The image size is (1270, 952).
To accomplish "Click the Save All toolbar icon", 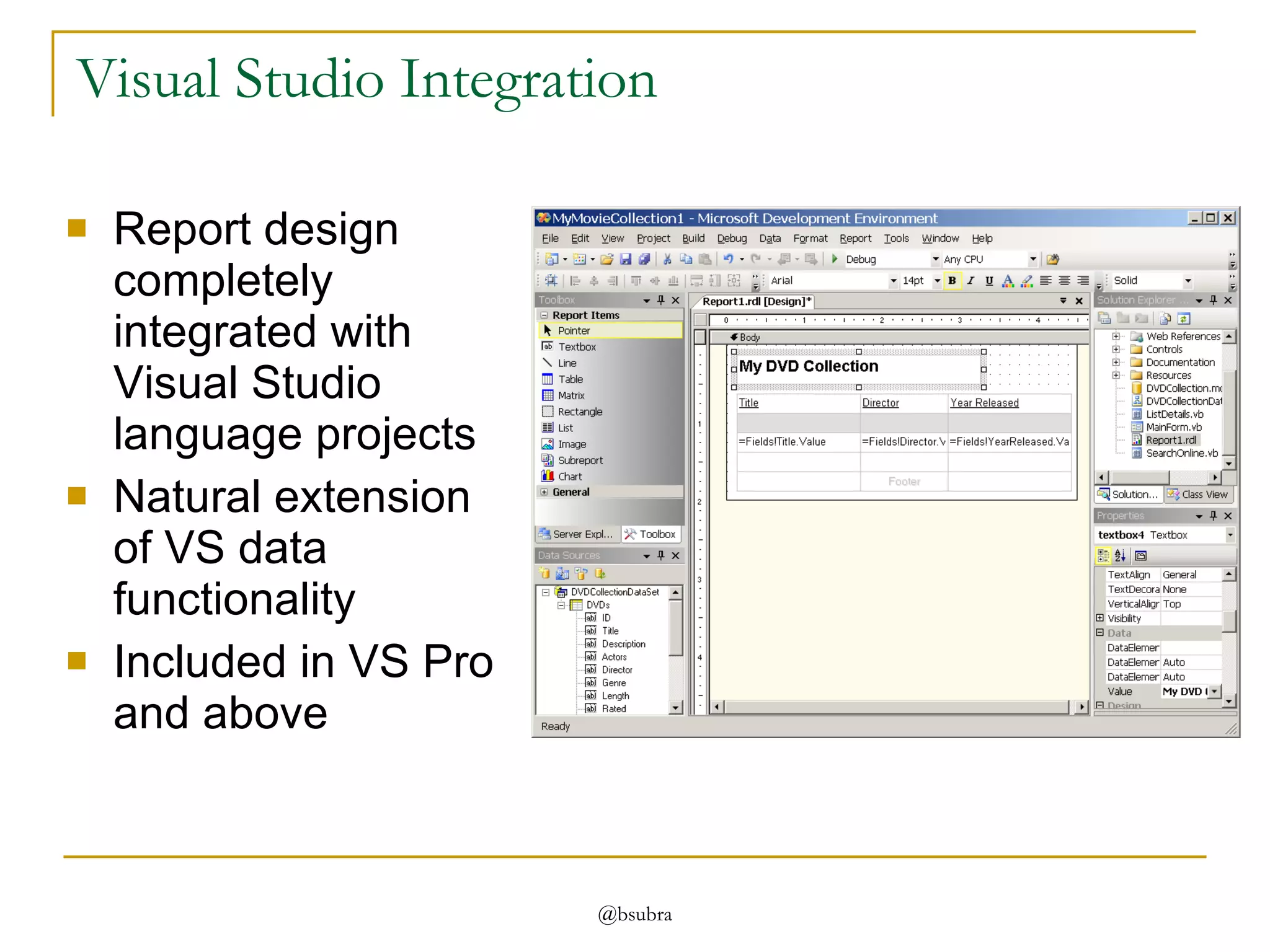I will point(644,259).
